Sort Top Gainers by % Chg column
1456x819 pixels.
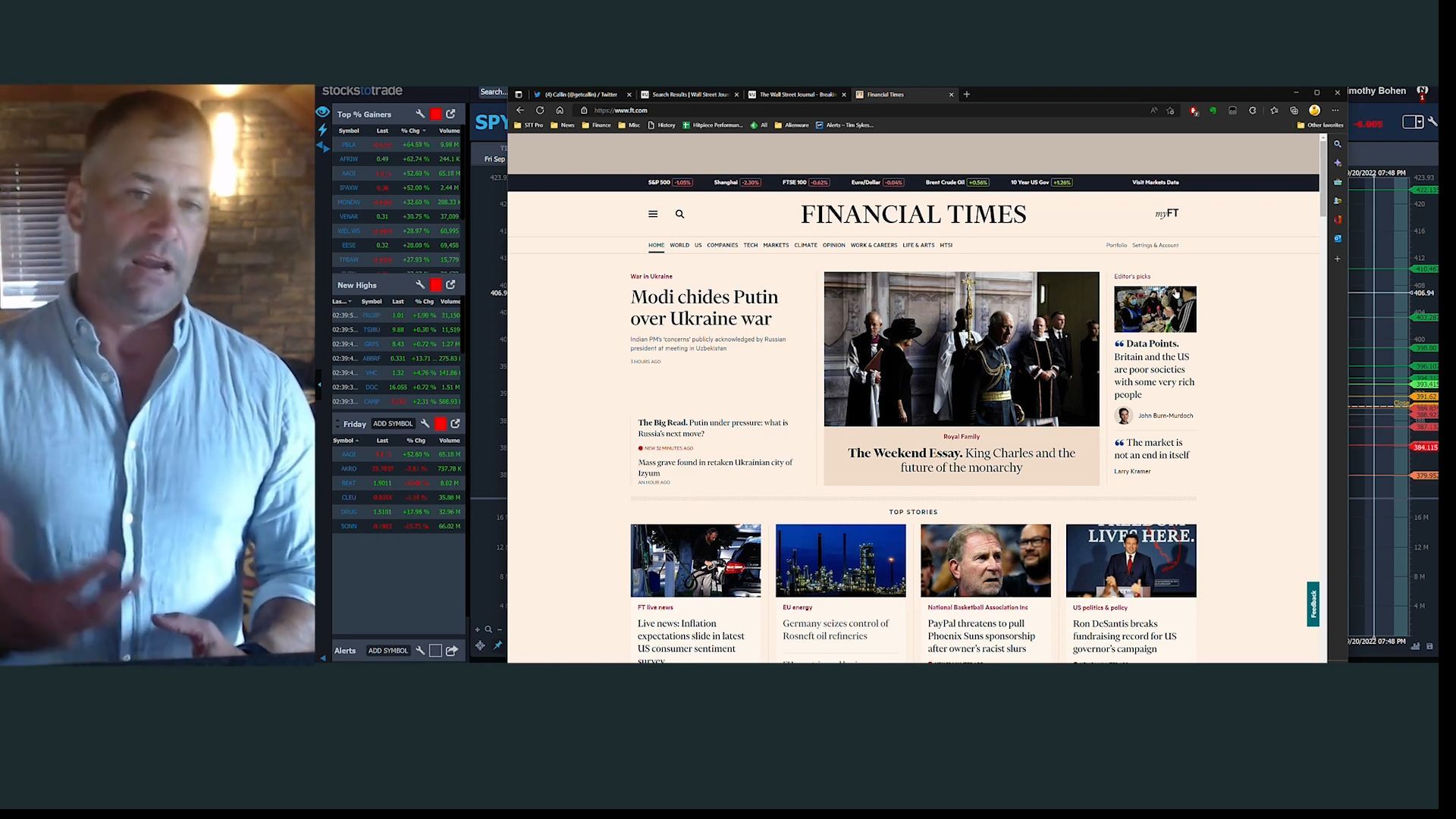410,130
